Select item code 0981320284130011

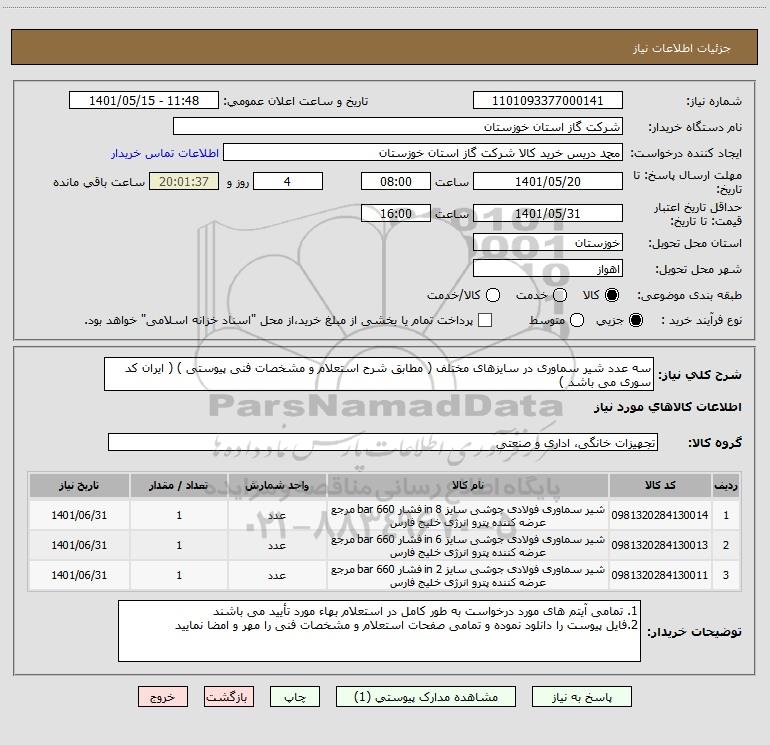click(x=660, y=575)
